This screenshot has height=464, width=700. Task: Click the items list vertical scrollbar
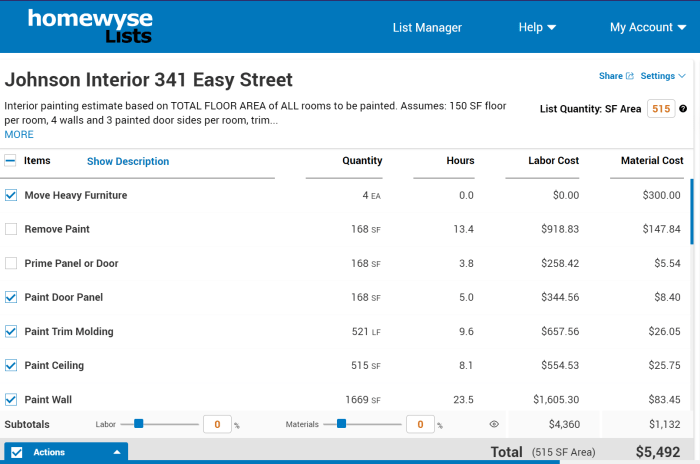pyautogui.click(x=692, y=212)
